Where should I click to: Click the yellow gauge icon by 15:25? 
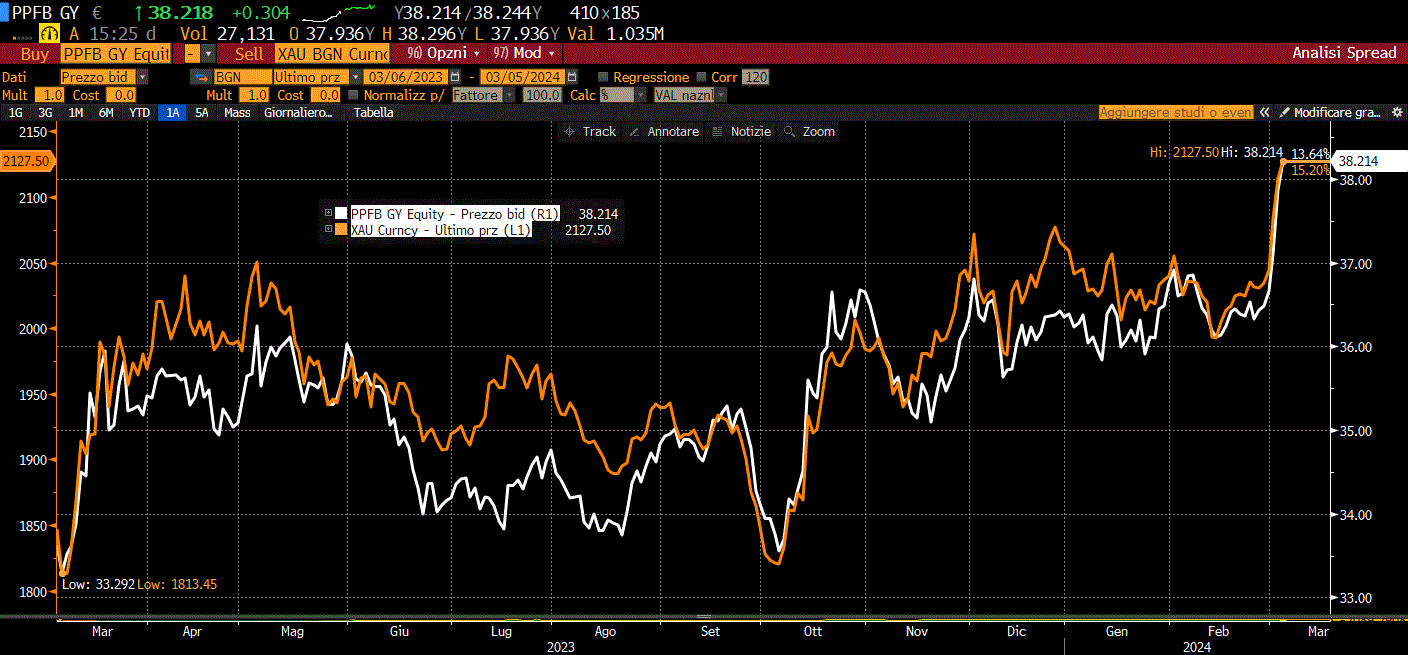point(50,34)
